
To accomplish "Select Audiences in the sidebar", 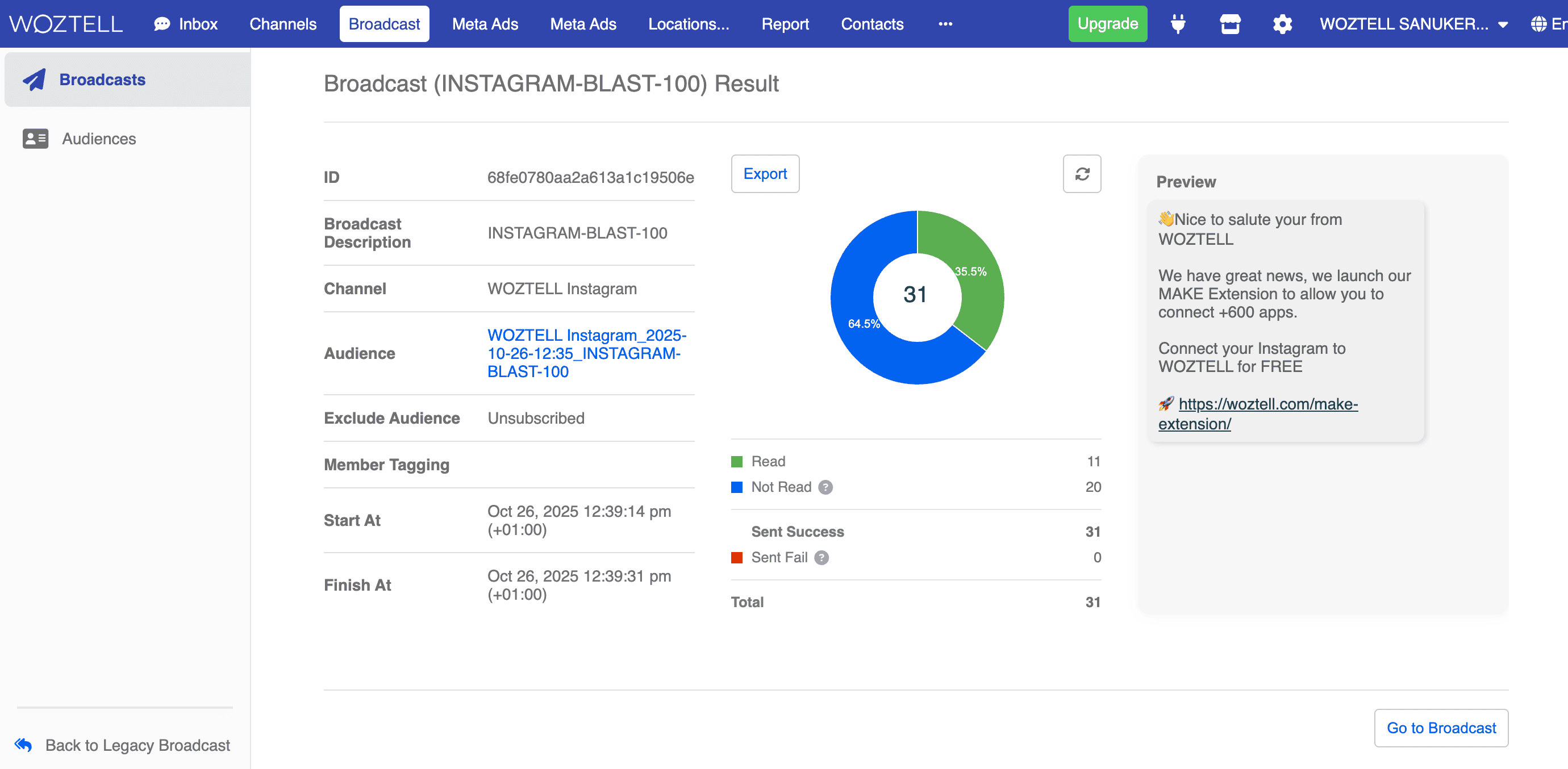I will click(x=99, y=139).
